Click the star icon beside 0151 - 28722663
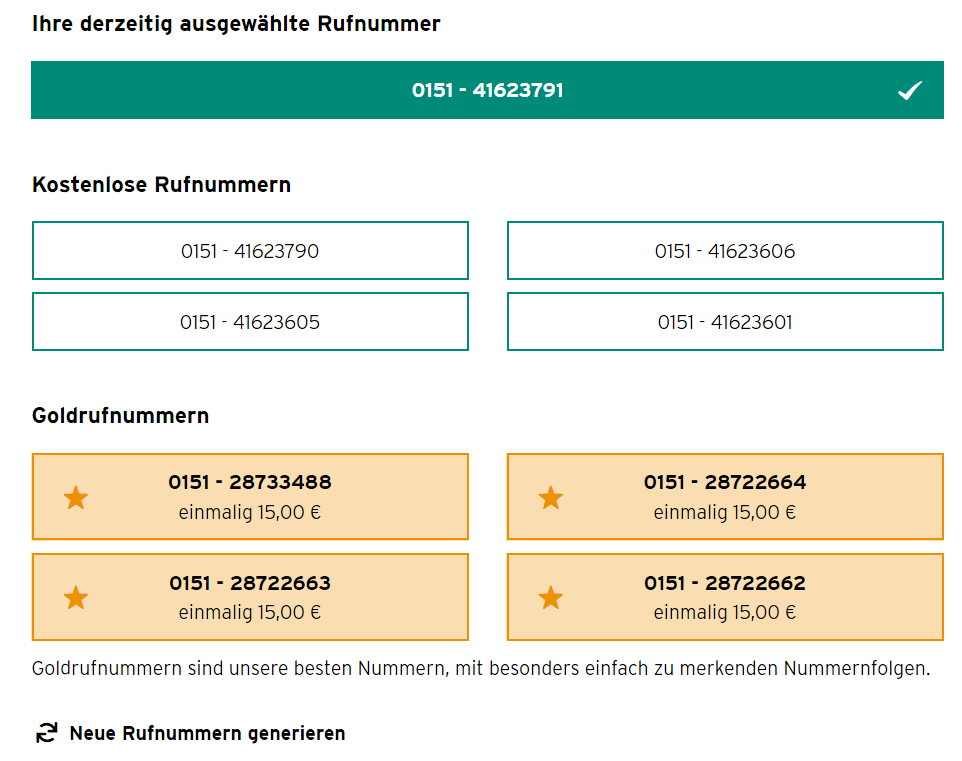This screenshot has width=962, height=761. [x=76, y=597]
